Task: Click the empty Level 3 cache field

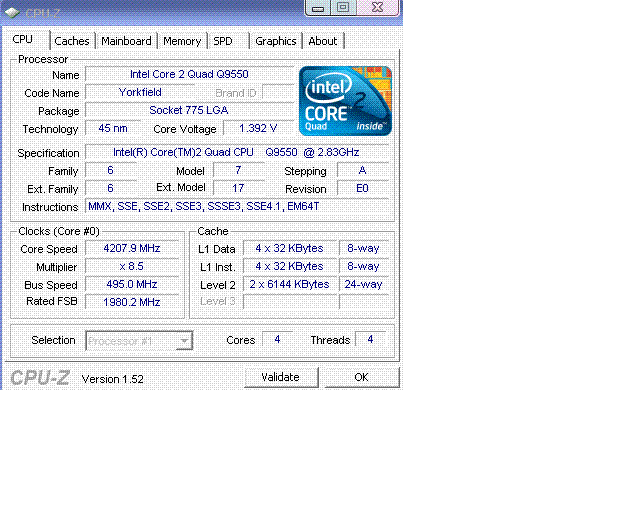Action: coord(290,303)
